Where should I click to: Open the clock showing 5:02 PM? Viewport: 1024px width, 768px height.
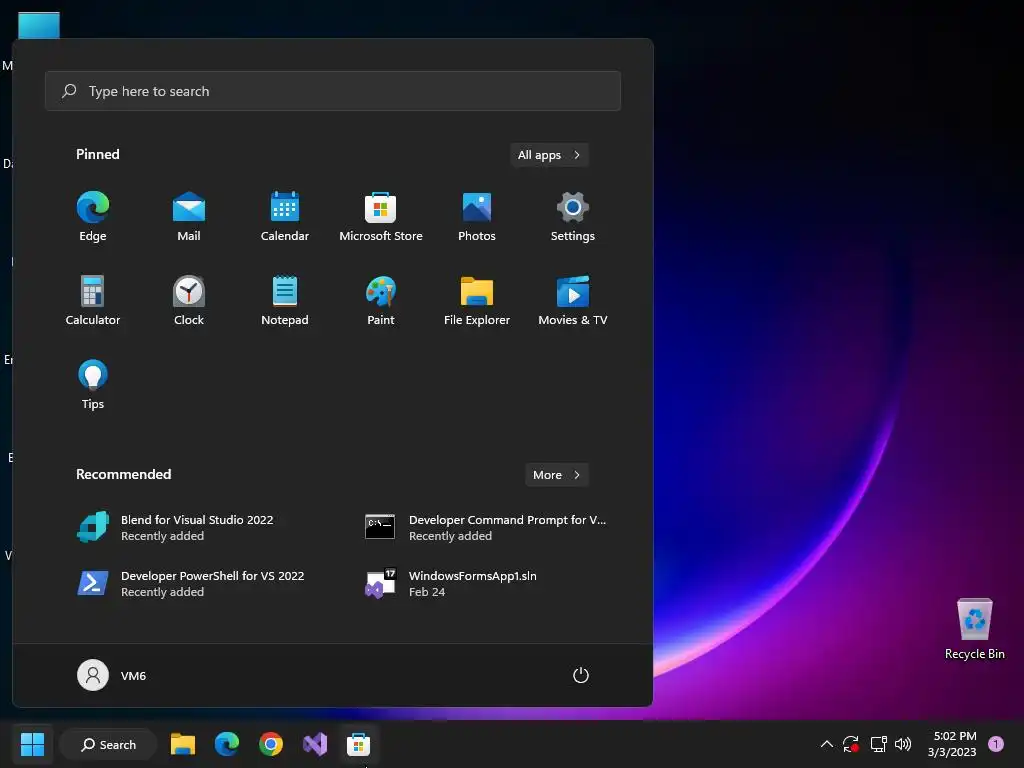952,744
